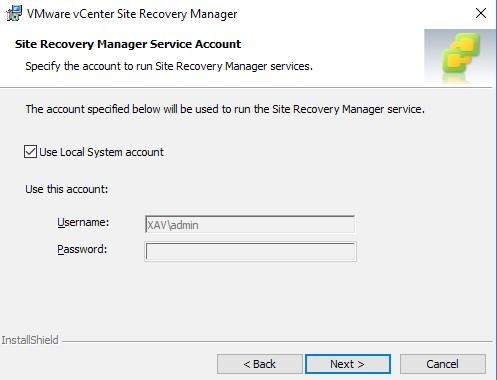Image resolution: width=497 pixels, height=380 pixels.
Task: Click 'Specify the account to run' subtitle text
Action: [169, 66]
